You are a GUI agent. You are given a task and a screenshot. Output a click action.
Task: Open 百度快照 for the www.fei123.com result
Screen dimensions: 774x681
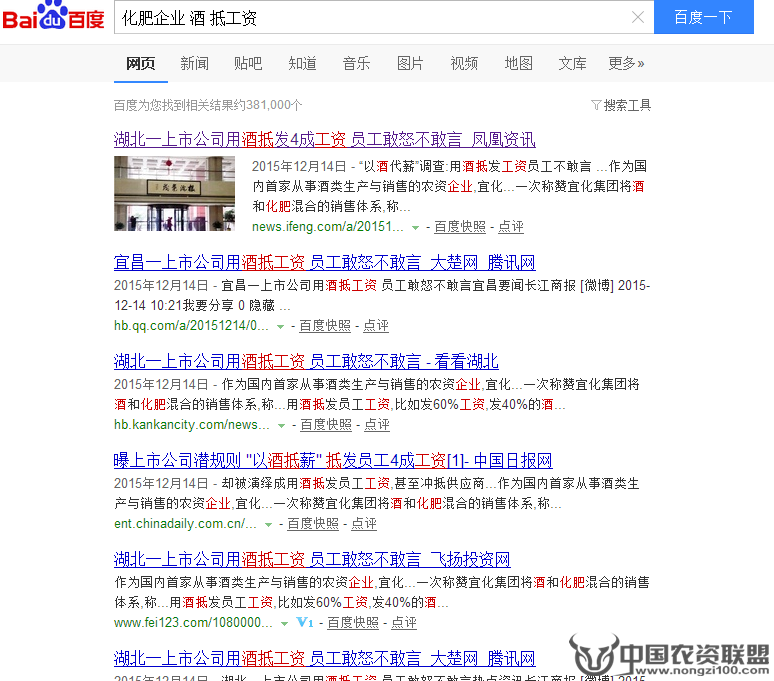click(353, 623)
